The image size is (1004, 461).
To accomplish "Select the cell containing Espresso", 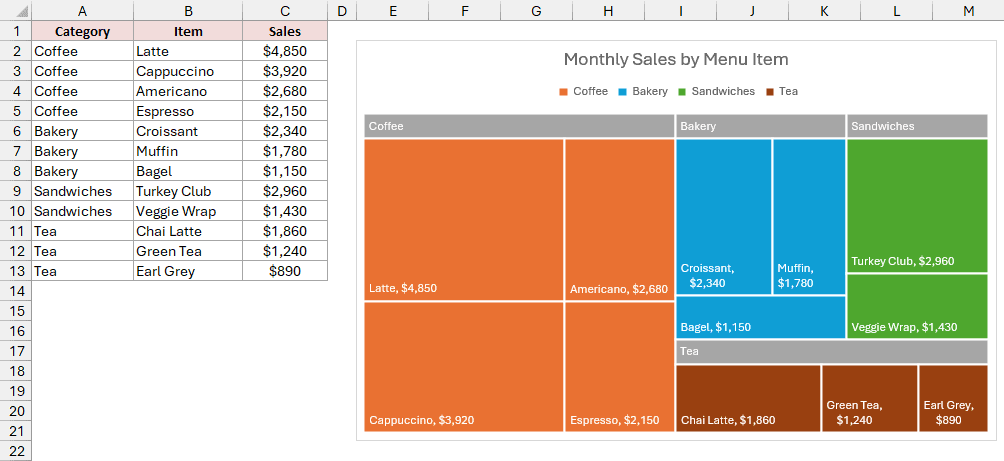I will click(x=188, y=111).
